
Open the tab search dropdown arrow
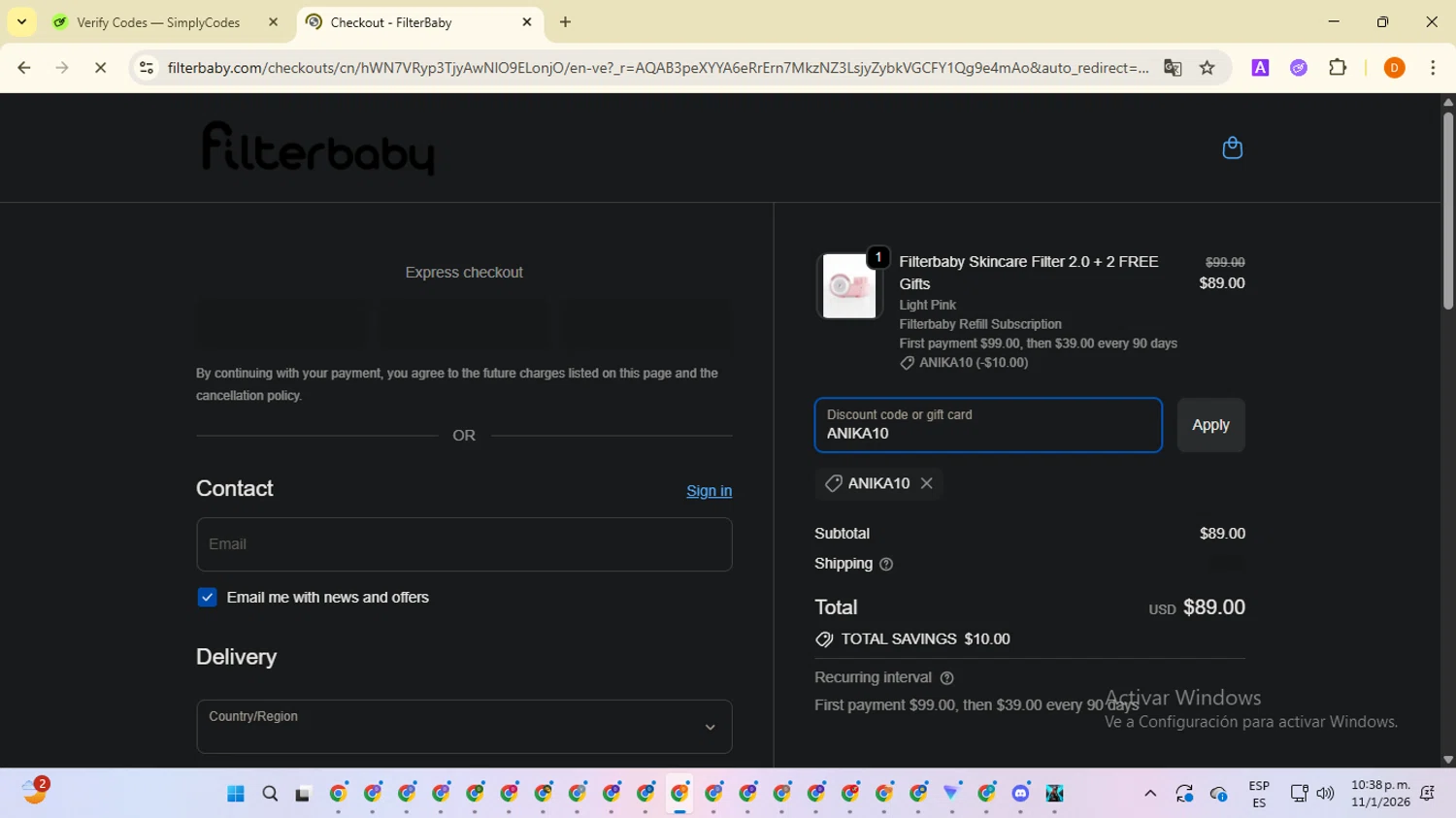[21, 22]
